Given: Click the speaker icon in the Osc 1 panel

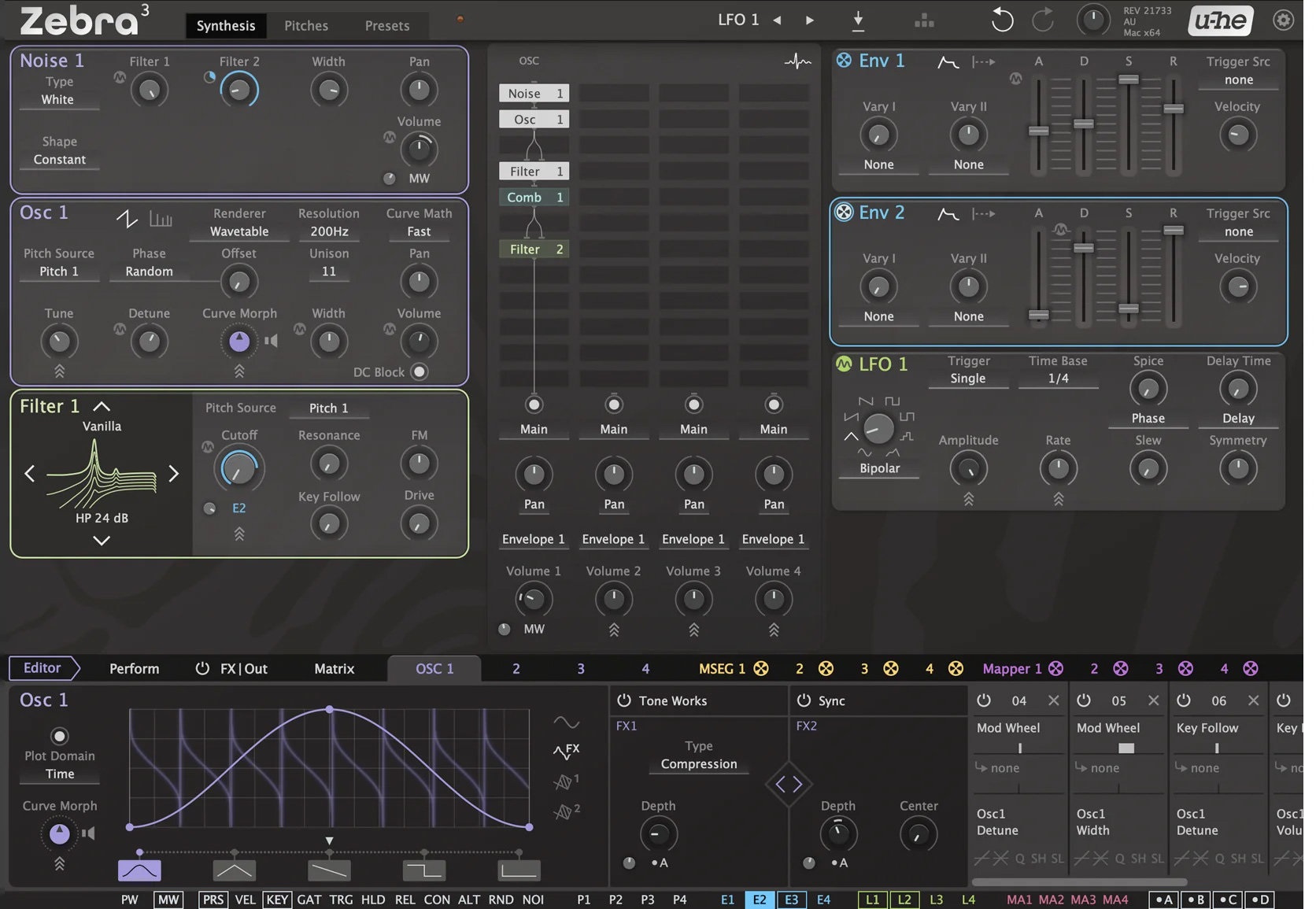Looking at the screenshot, I should point(271,341).
